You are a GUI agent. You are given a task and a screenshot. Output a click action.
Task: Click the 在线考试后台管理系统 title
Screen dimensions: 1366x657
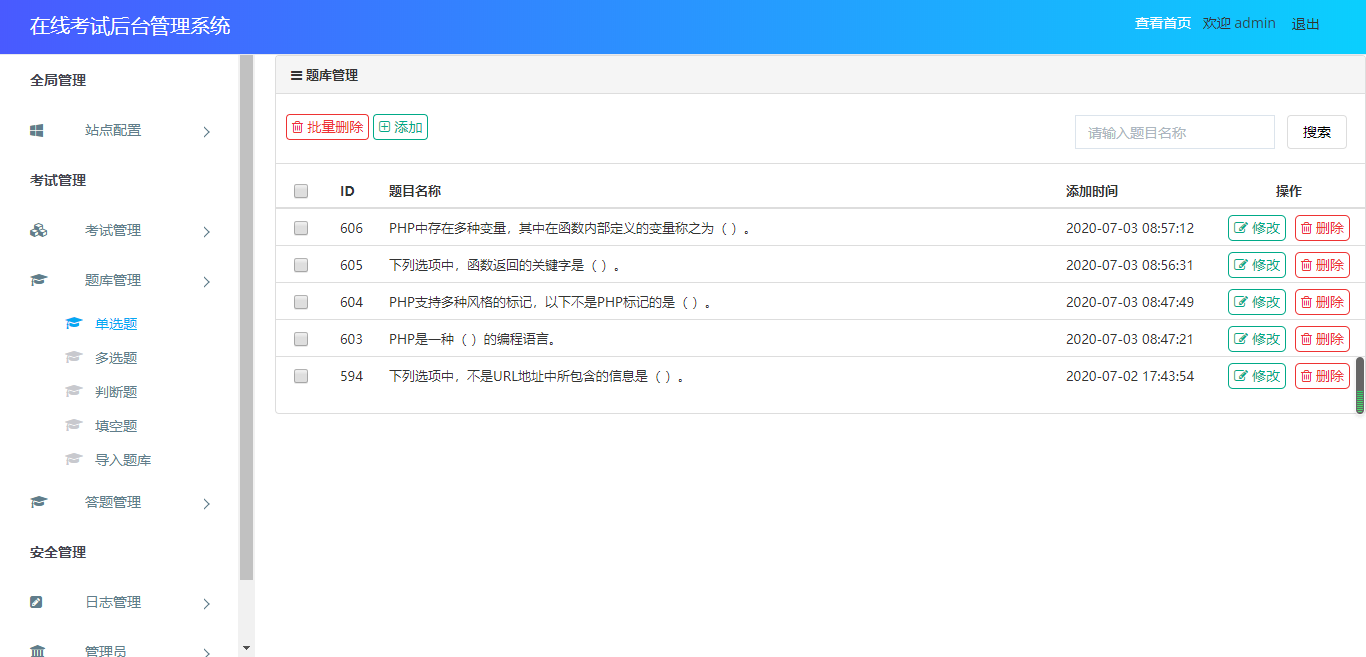coord(130,26)
